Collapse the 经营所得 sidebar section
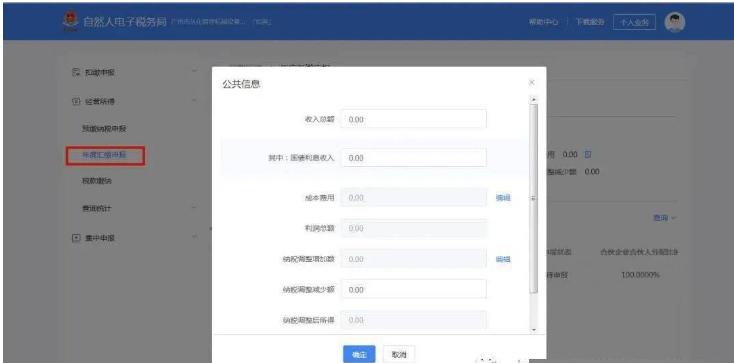Viewport: 734px width, 363px height. (195, 100)
